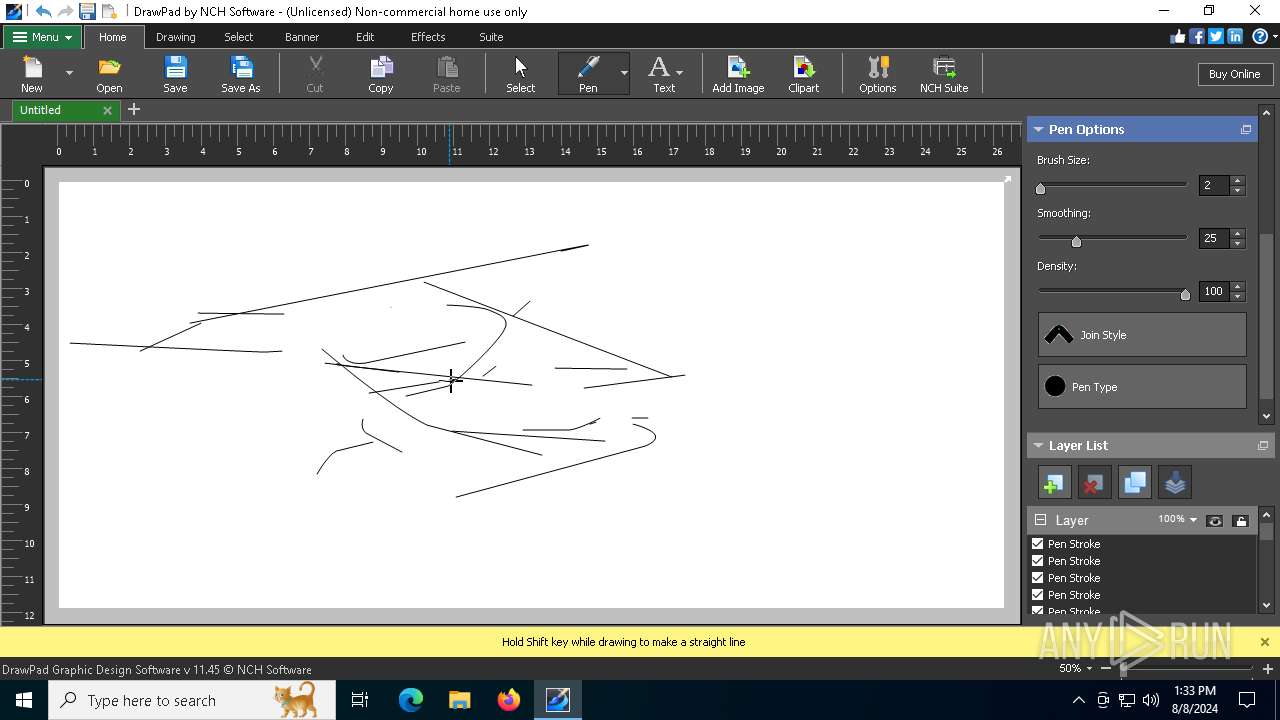Increase Smoothing value with up stepper
The width and height of the screenshot is (1280, 720).
point(1238,234)
